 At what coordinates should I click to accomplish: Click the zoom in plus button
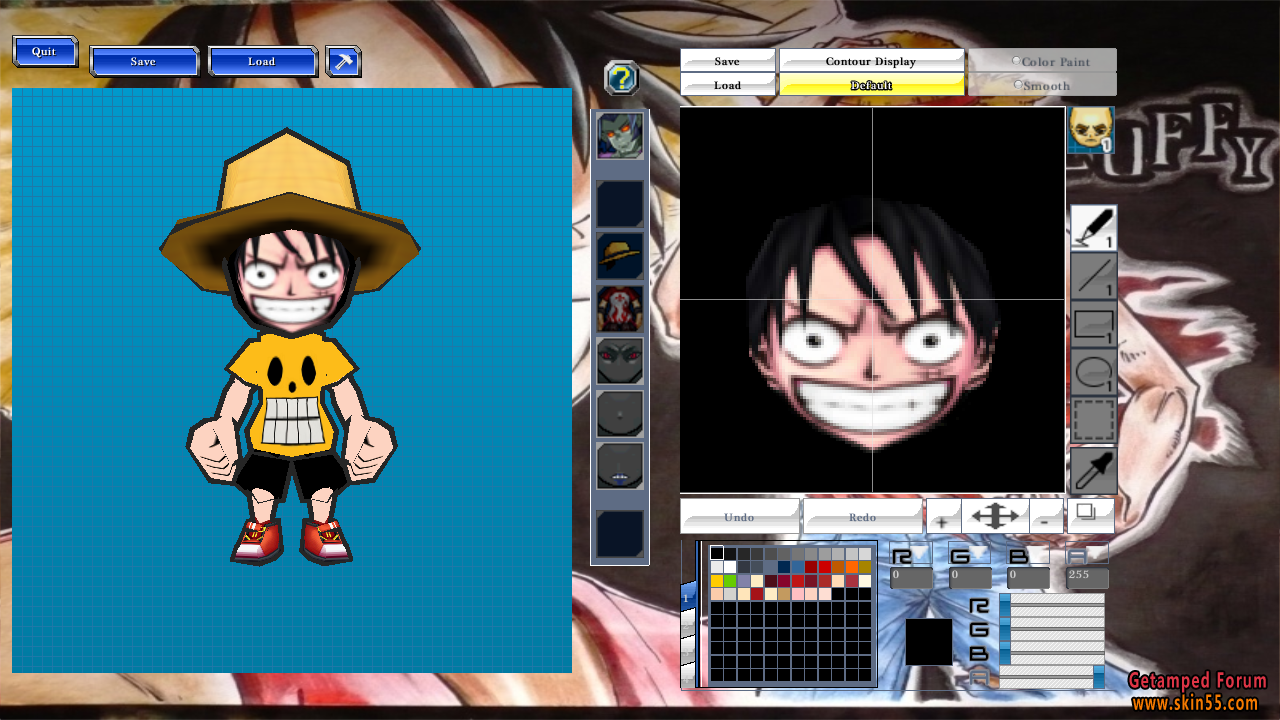(942, 517)
